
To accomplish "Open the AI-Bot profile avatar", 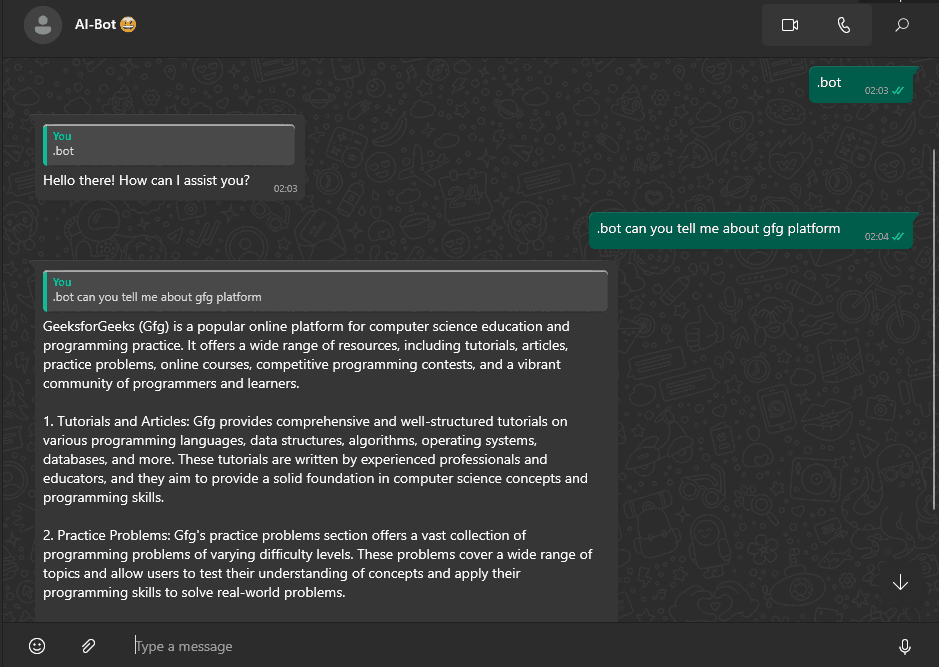I will pyautogui.click(x=43, y=25).
